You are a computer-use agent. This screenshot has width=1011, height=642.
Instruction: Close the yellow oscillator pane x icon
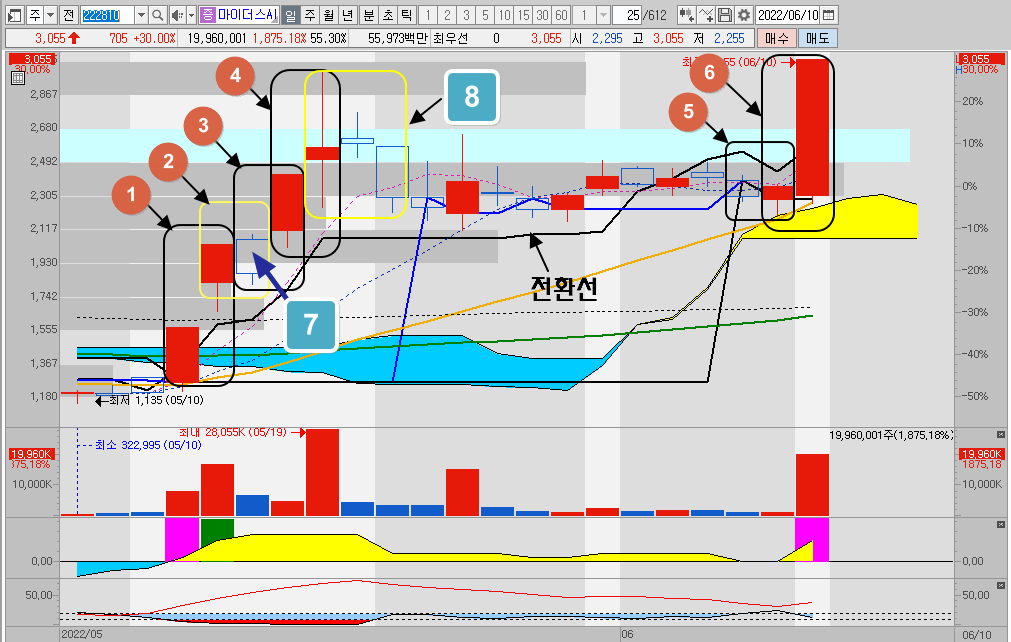tap(1001, 525)
